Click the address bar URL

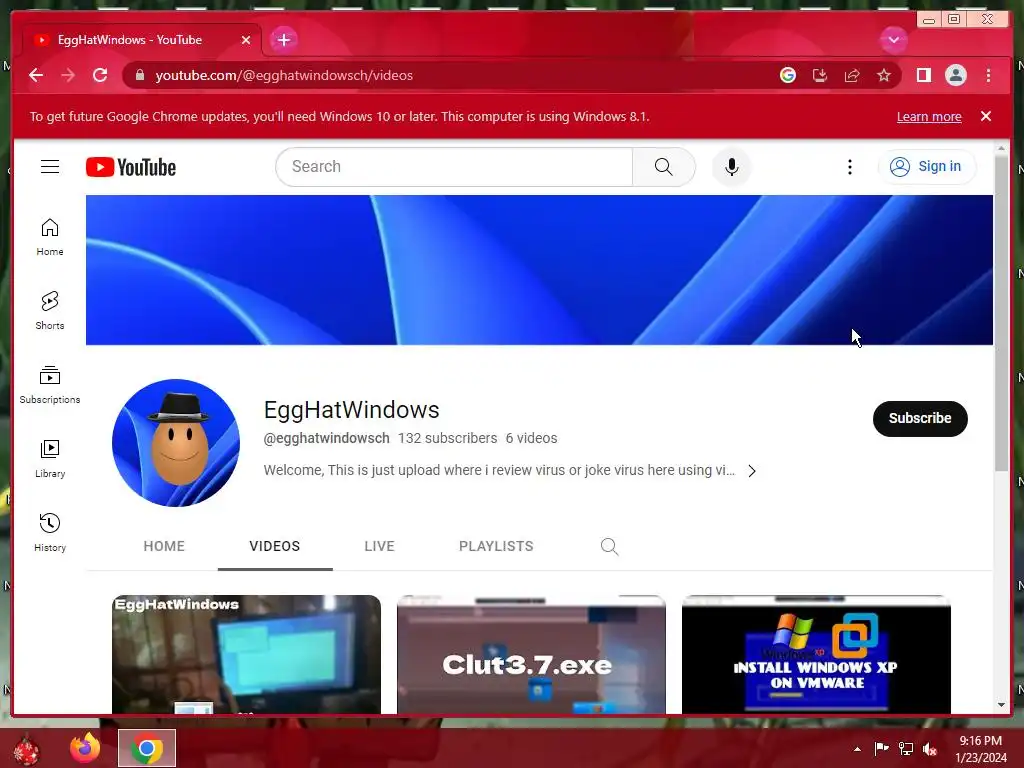pos(284,75)
